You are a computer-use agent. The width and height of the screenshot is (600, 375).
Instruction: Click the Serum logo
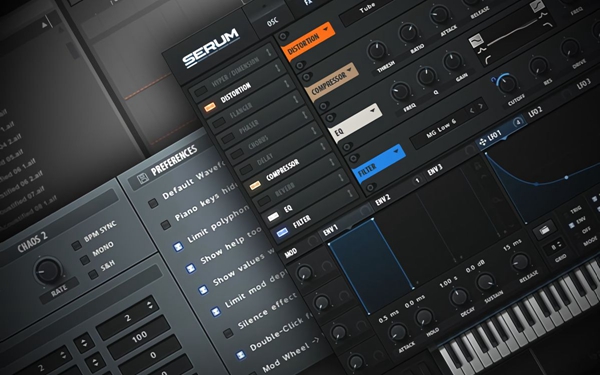[x=210, y=48]
